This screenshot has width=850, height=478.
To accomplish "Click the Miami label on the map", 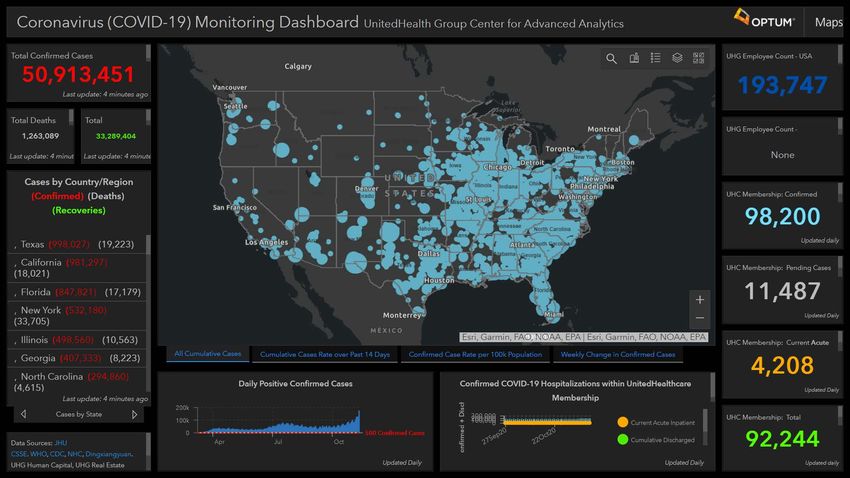I will coord(554,314).
